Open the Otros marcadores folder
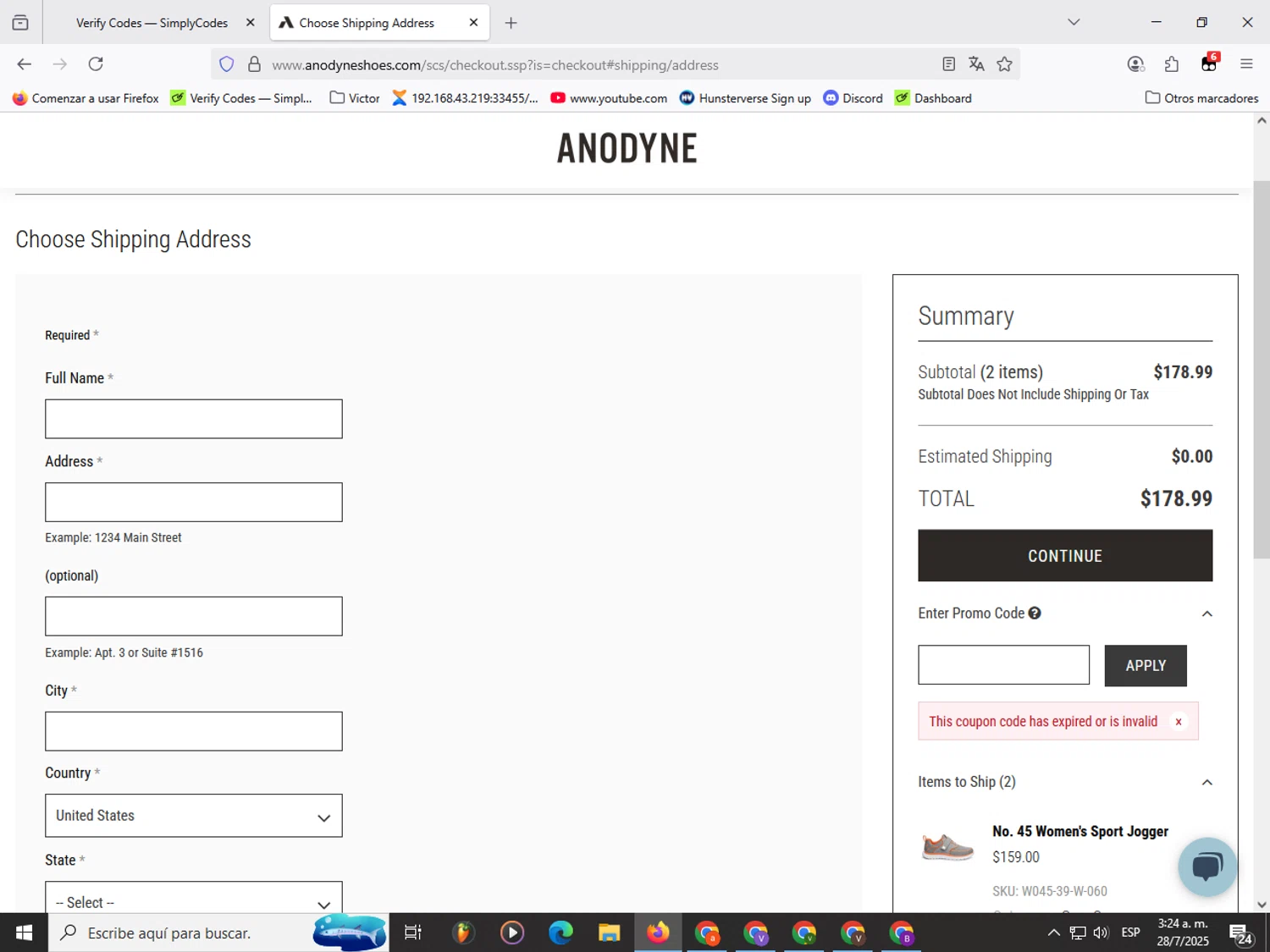Viewport: 1270px width, 952px height. [x=1201, y=98]
